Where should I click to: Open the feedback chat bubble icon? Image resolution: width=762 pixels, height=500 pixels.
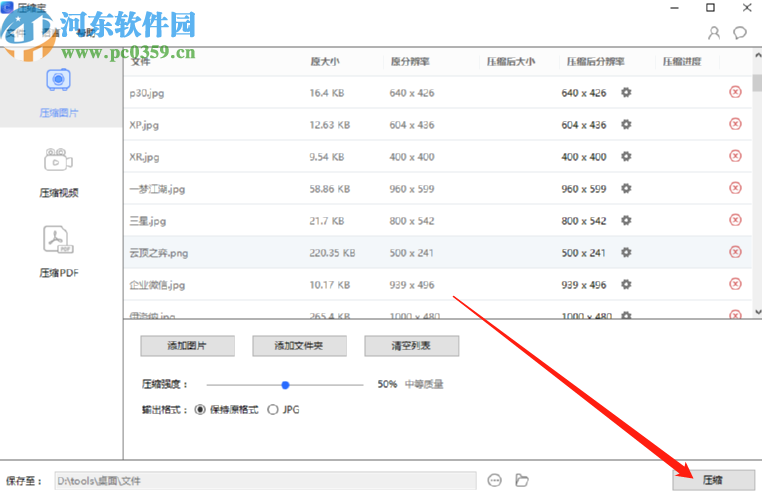740,33
